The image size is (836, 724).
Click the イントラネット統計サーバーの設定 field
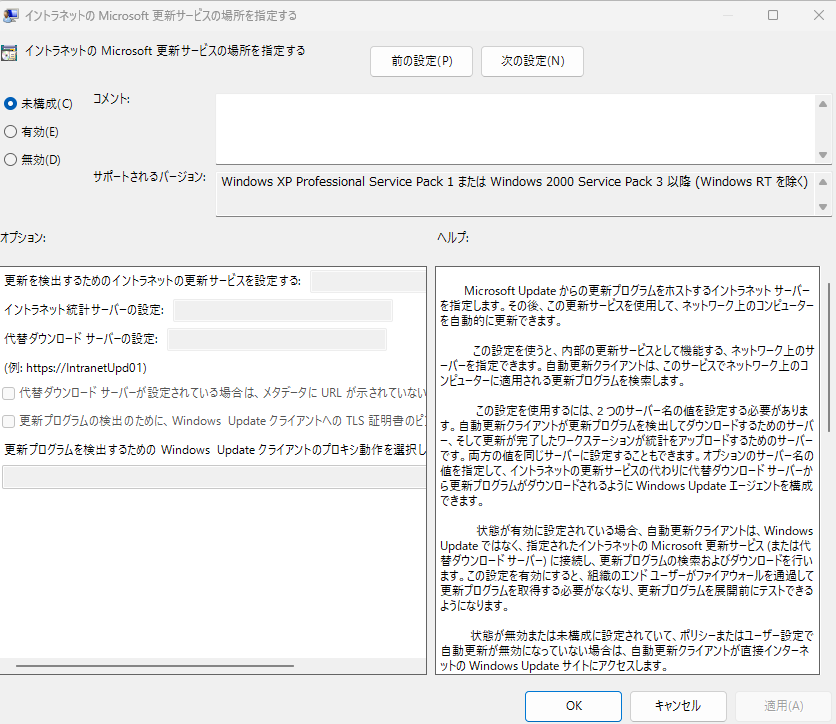(x=283, y=310)
